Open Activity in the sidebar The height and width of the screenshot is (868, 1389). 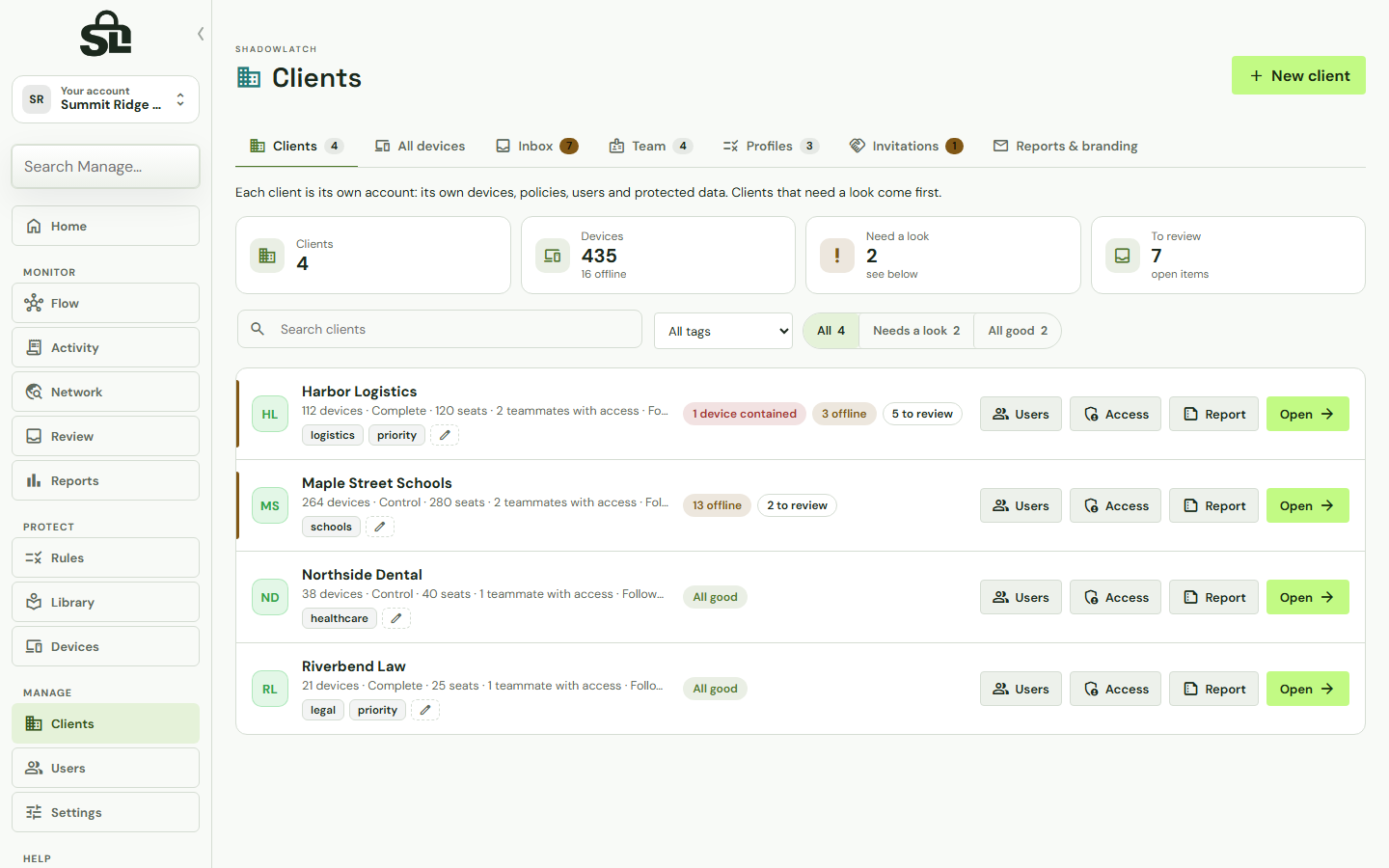click(x=105, y=347)
